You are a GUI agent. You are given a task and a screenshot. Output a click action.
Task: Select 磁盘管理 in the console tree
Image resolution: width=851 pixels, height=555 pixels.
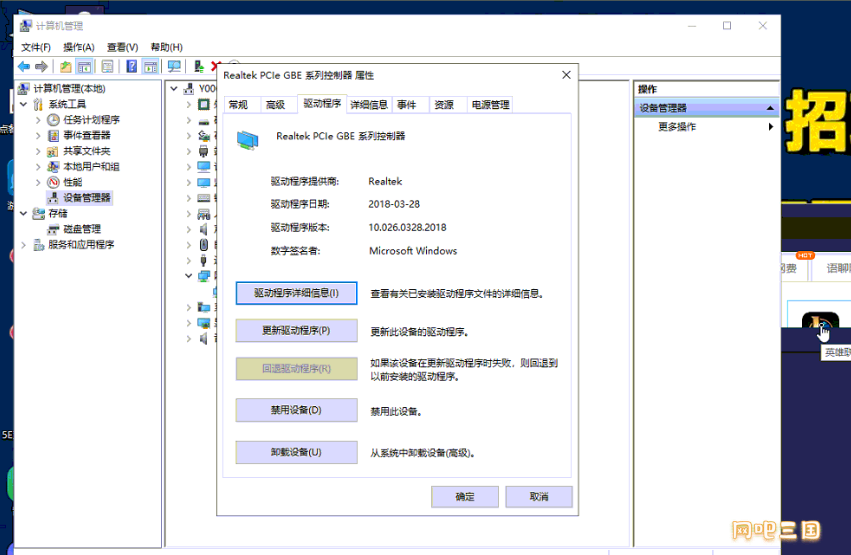pyautogui.click(x=82, y=229)
